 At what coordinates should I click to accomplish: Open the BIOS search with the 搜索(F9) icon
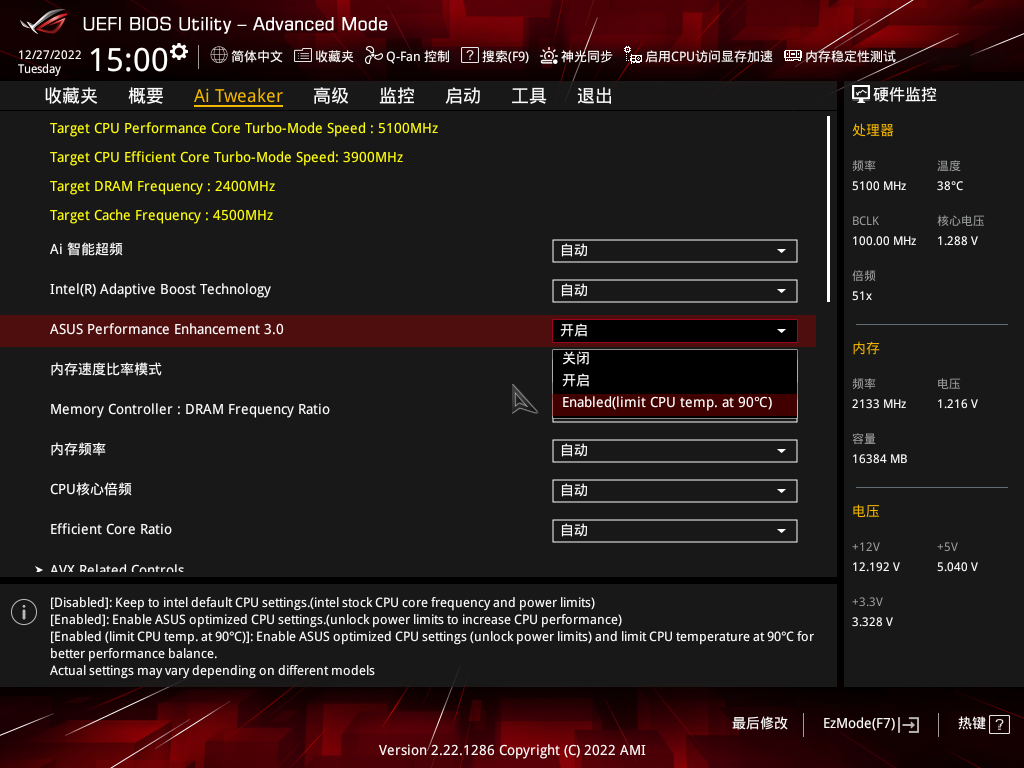click(x=494, y=56)
